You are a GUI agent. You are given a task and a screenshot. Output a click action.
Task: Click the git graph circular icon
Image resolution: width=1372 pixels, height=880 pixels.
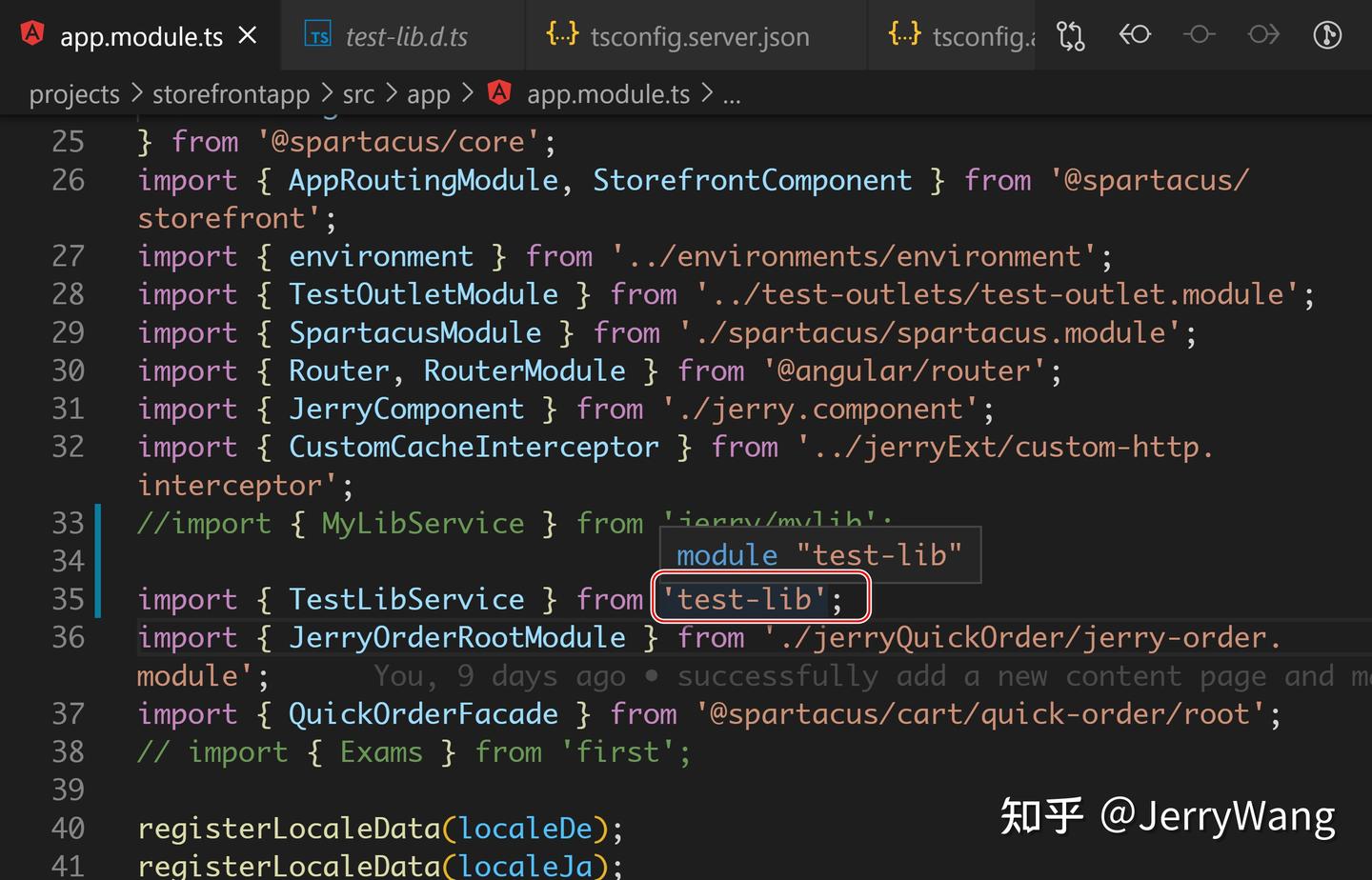1327,35
